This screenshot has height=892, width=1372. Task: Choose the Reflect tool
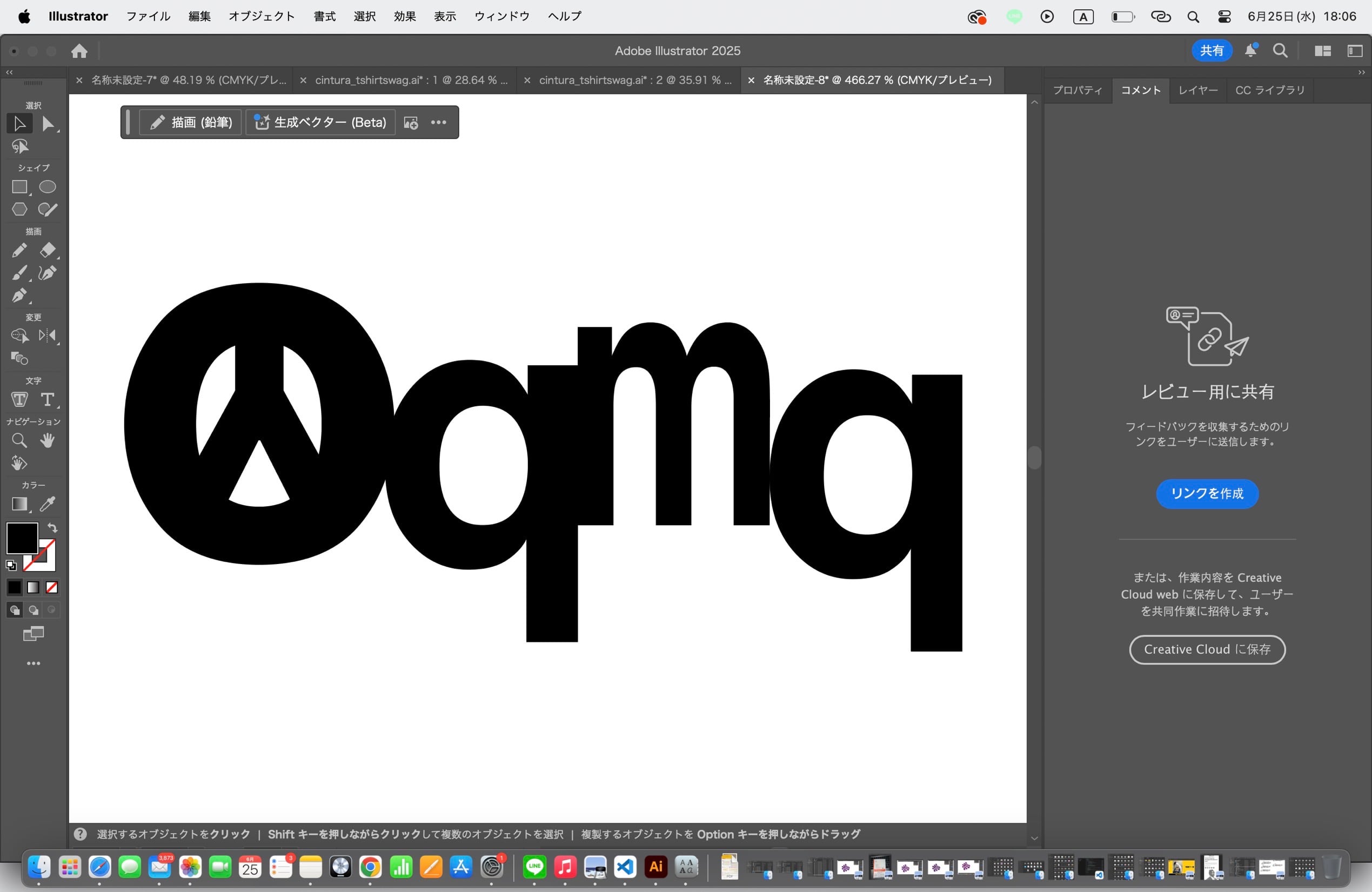coord(47,336)
